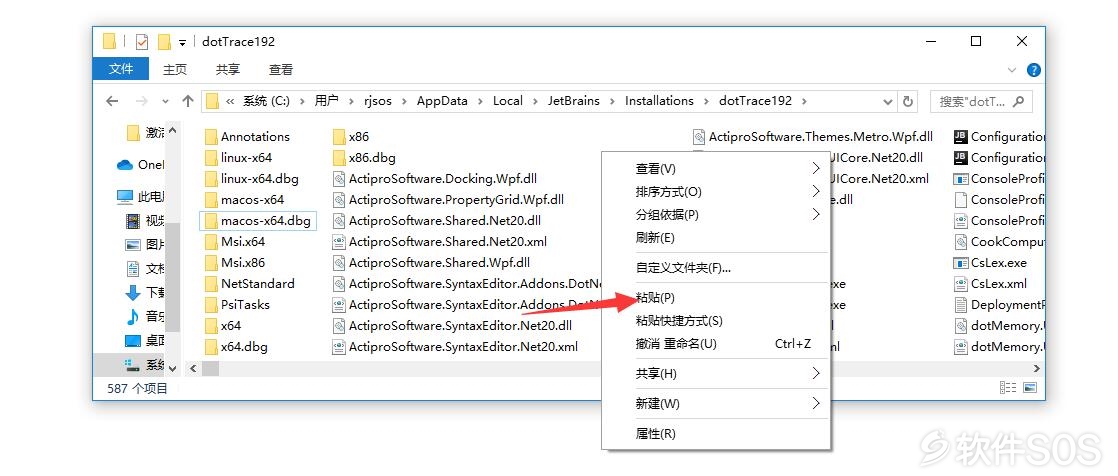The width and height of the screenshot is (1118, 476).
Task: Open 共享(H) submenu
Action: [716, 373]
